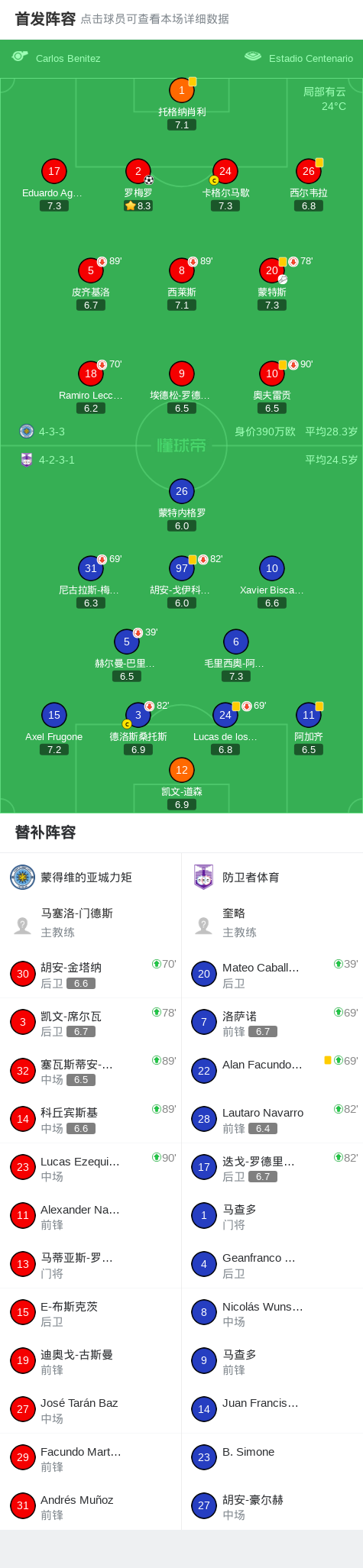Select blue number 26 striker circle

click(182, 491)
